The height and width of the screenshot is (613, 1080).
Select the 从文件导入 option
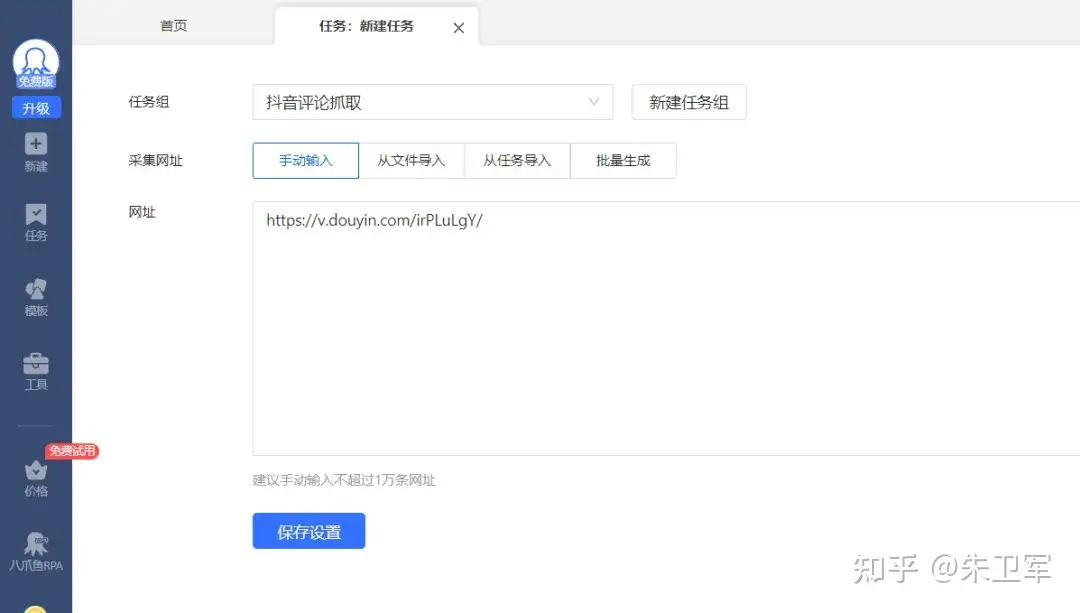pos(411,160)
